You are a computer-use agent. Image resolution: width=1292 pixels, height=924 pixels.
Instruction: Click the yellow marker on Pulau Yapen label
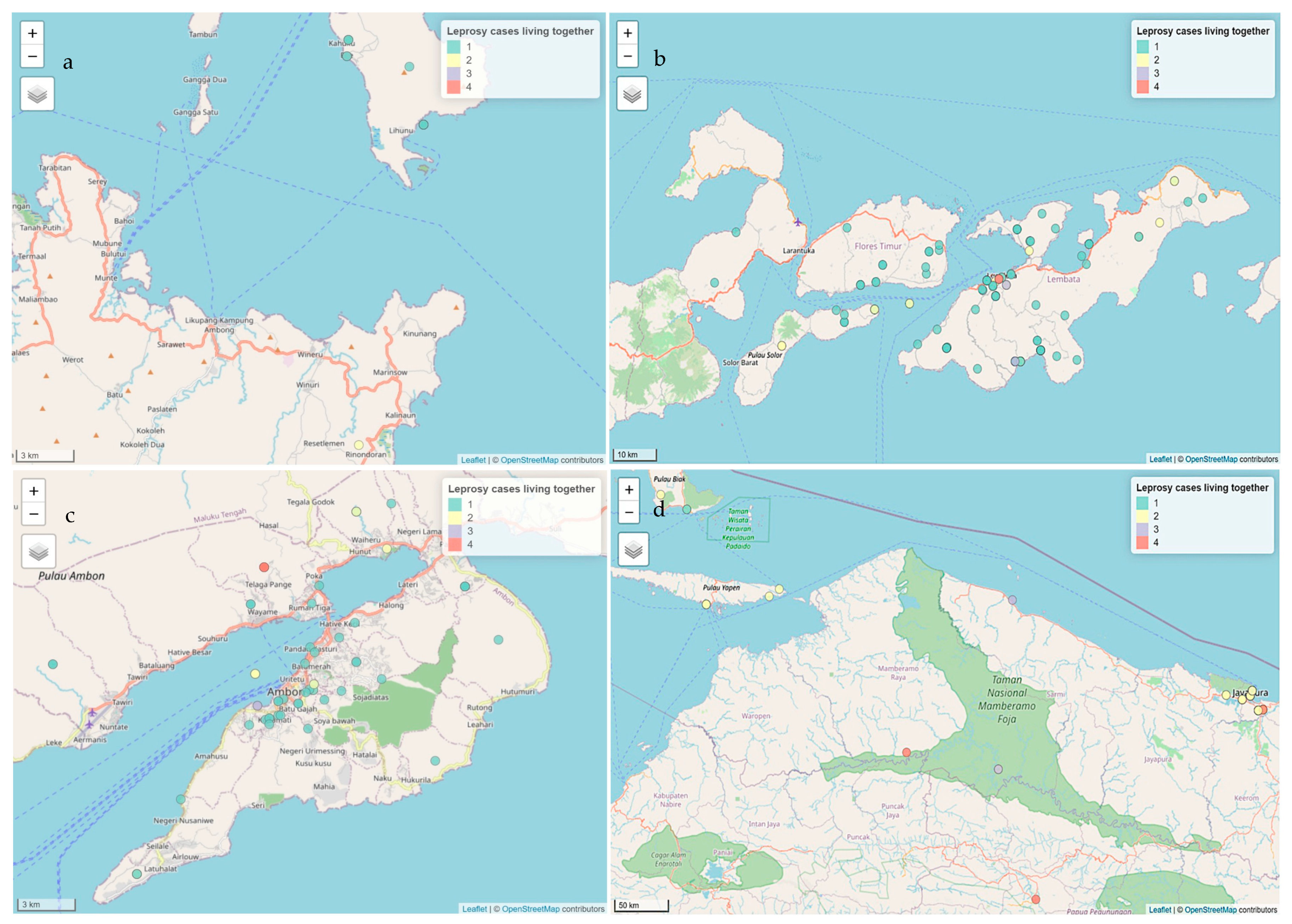pyautogui.click(x=706, y=604)
